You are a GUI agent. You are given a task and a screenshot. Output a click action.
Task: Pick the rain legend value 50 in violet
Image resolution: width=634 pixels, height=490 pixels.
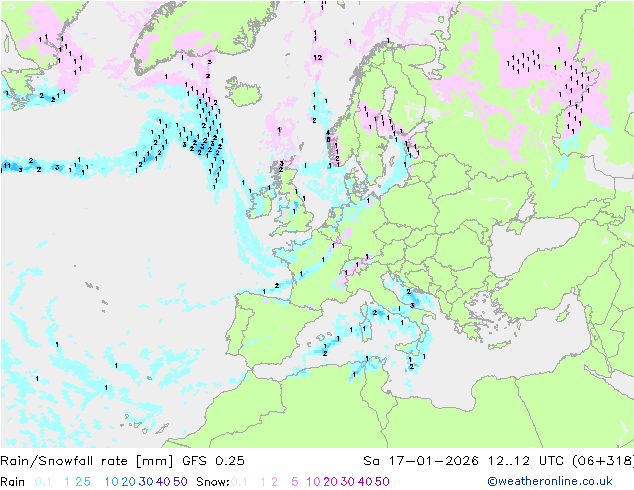click(180, 482)
